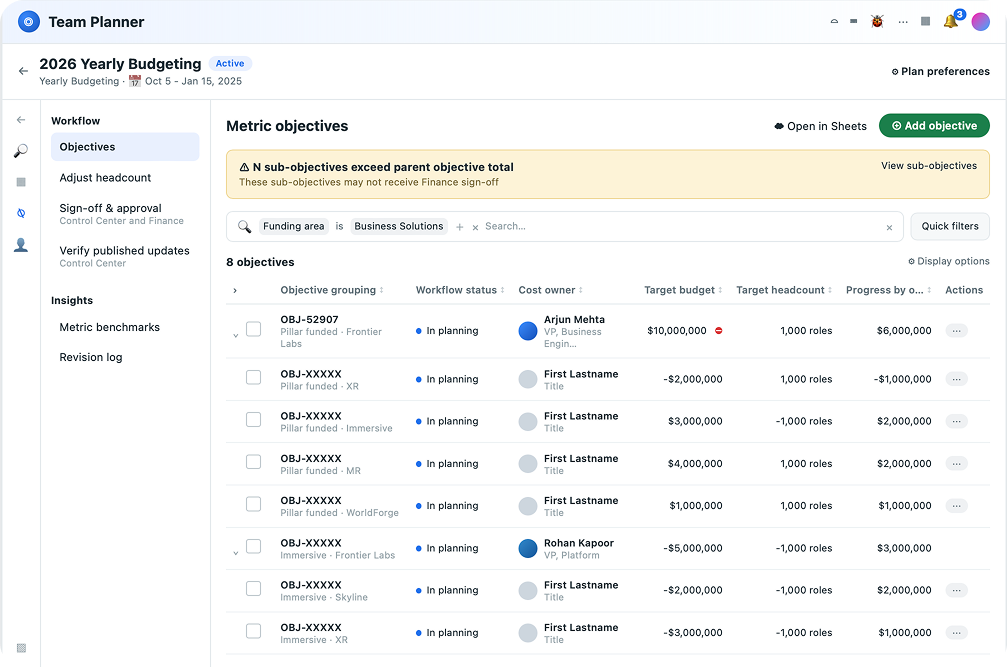1007x667 pixels.
Task: Check the box for the Pillar funded · XR row
Action: tap(254, 377)
